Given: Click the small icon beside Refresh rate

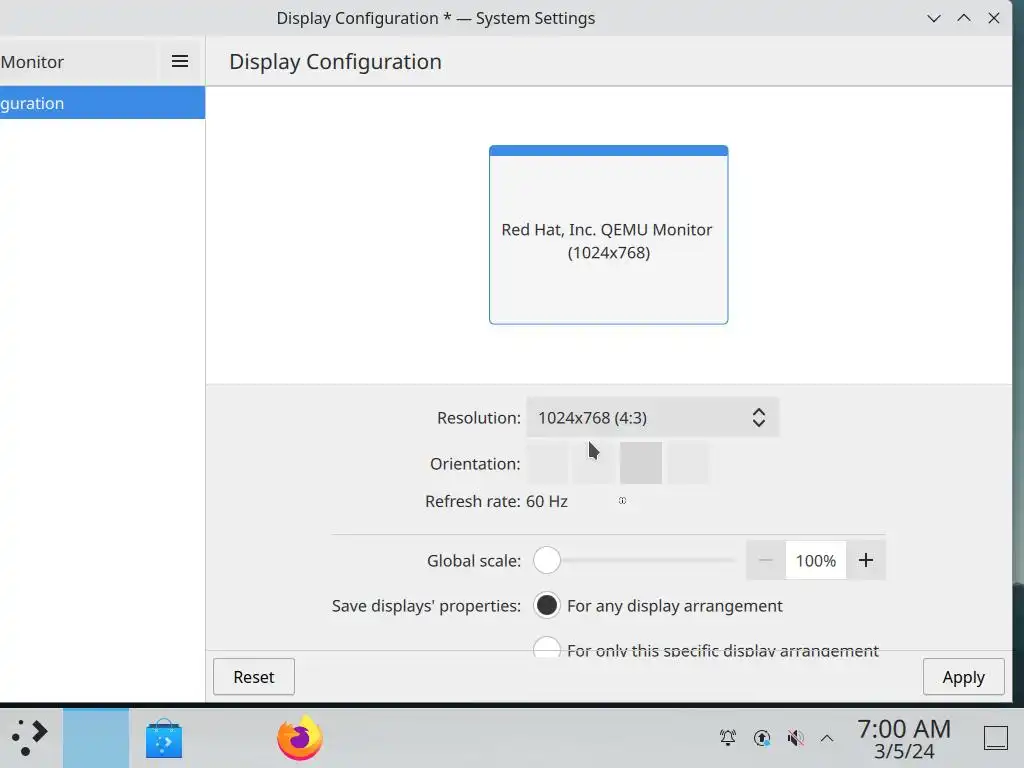Looking at the screenshot, I should pyautogui.click(x=622, y=501).
